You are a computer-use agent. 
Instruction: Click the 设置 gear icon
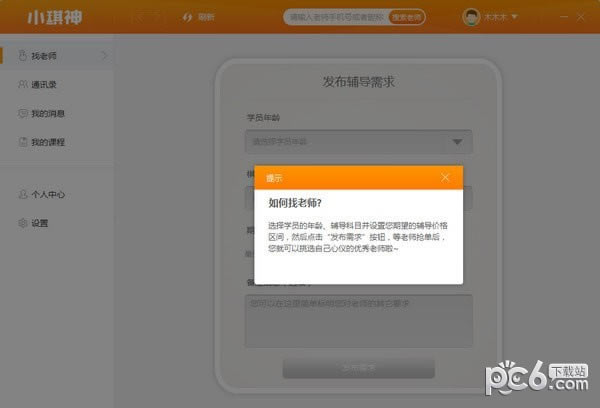tap(22, 223)
